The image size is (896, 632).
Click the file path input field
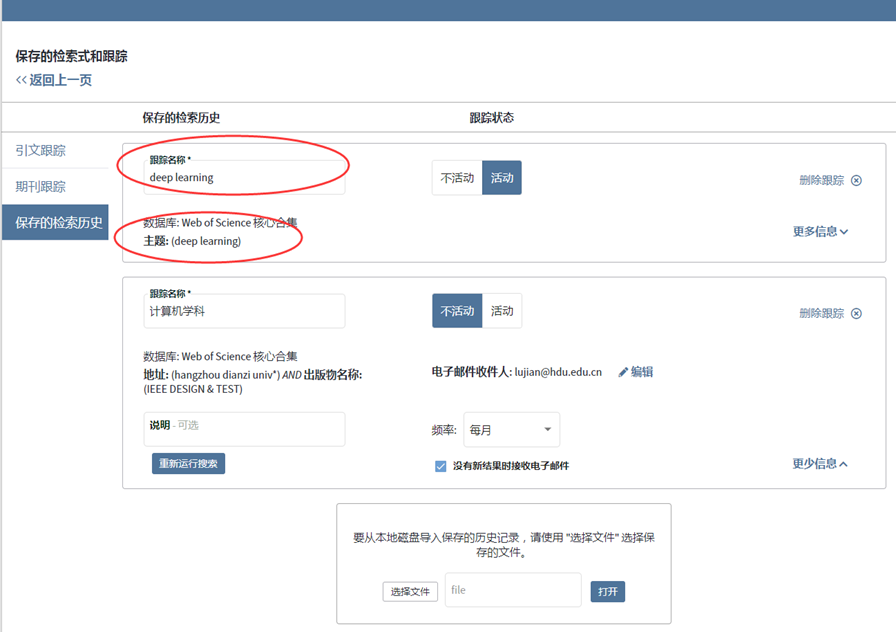click(x=513, y=590)
